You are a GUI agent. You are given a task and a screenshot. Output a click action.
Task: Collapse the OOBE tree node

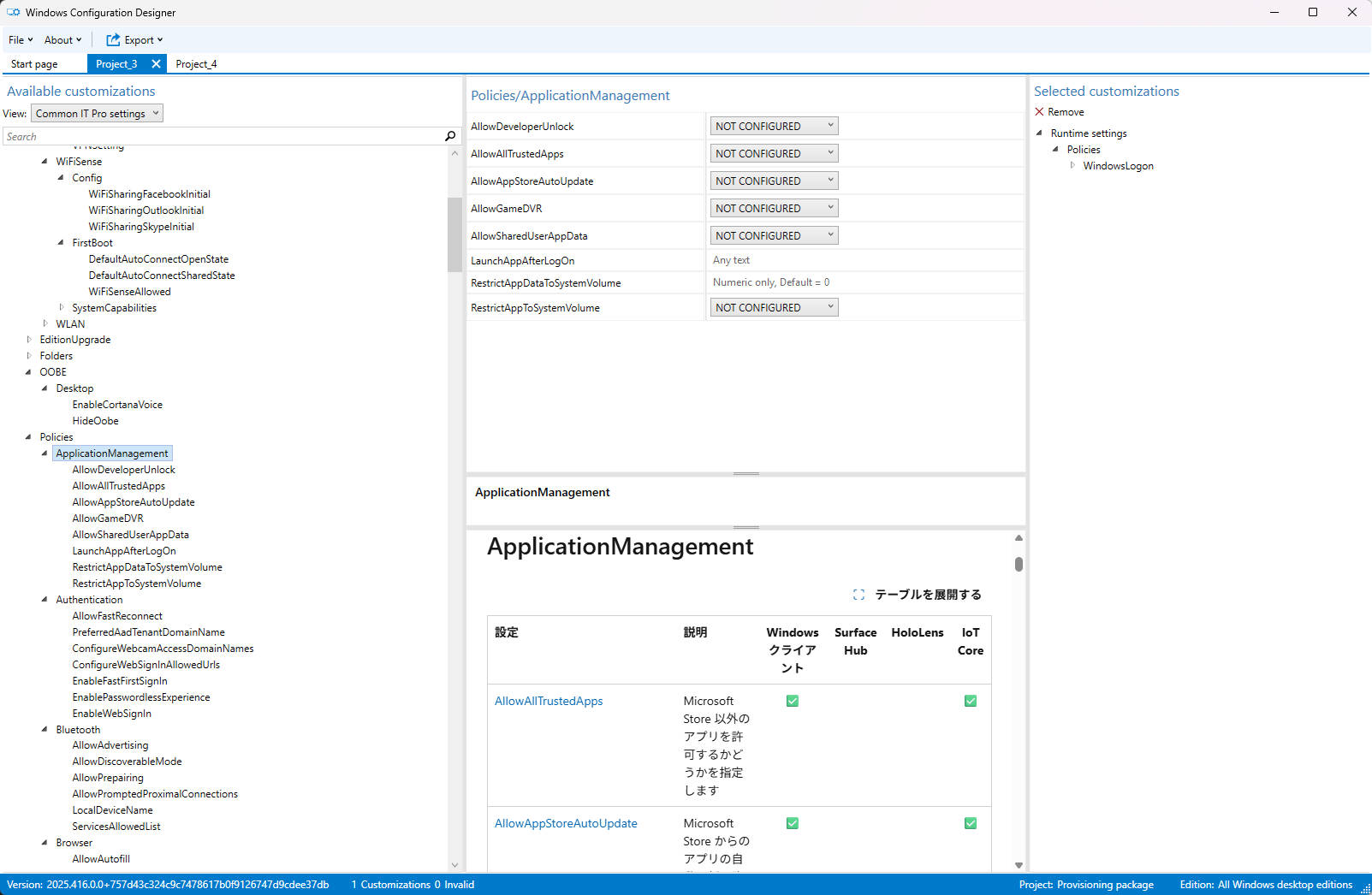coord(28,372)
